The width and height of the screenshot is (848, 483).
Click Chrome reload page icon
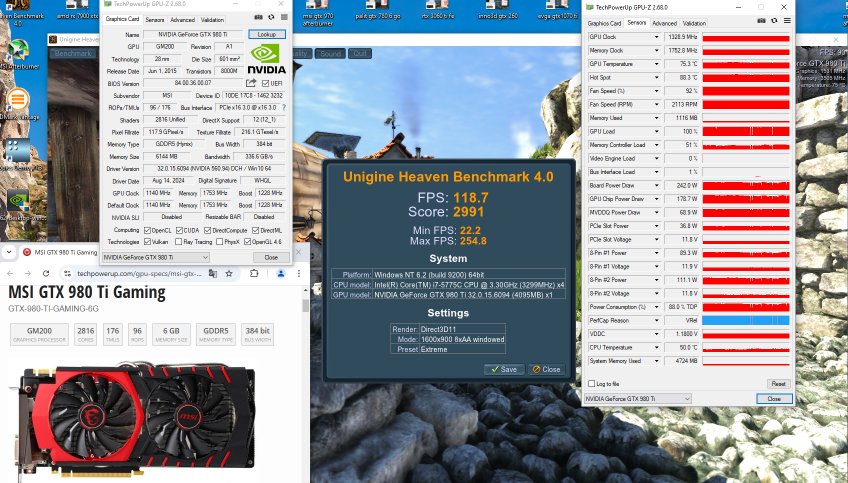[46, 274]
